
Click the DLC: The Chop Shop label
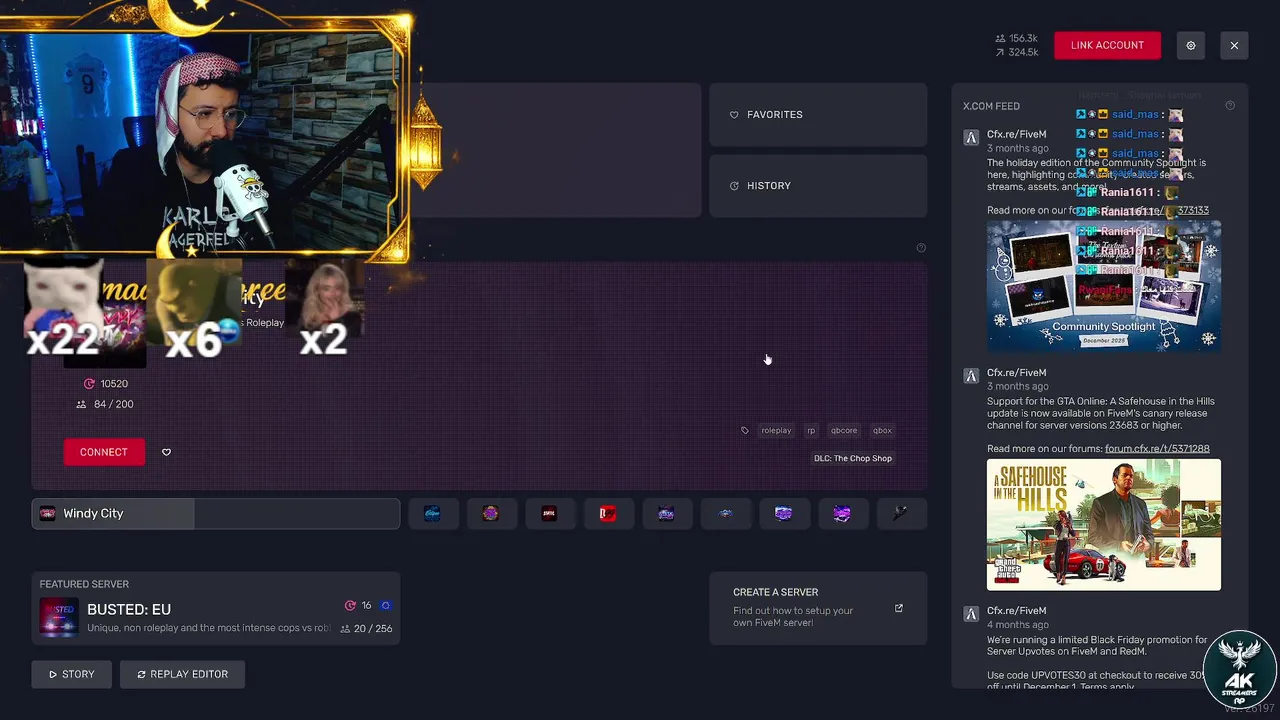point(853,458)
